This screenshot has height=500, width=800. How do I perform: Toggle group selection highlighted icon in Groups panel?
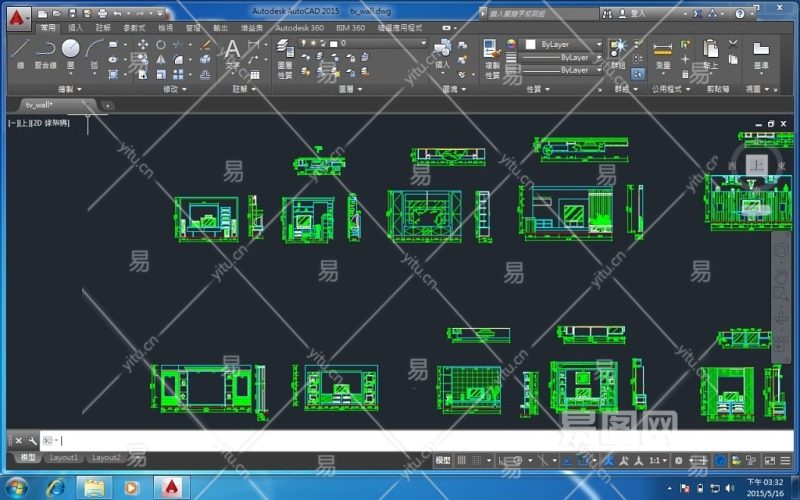click(638, 74)
